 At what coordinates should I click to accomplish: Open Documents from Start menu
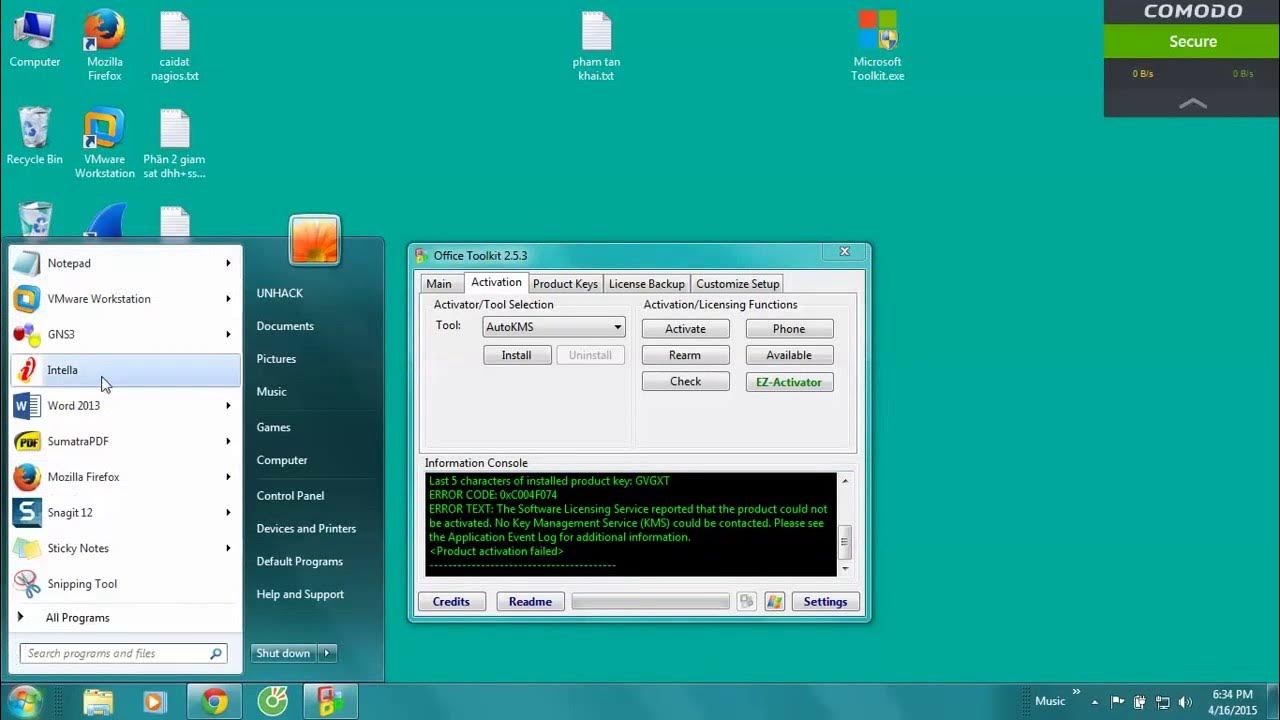285,326
